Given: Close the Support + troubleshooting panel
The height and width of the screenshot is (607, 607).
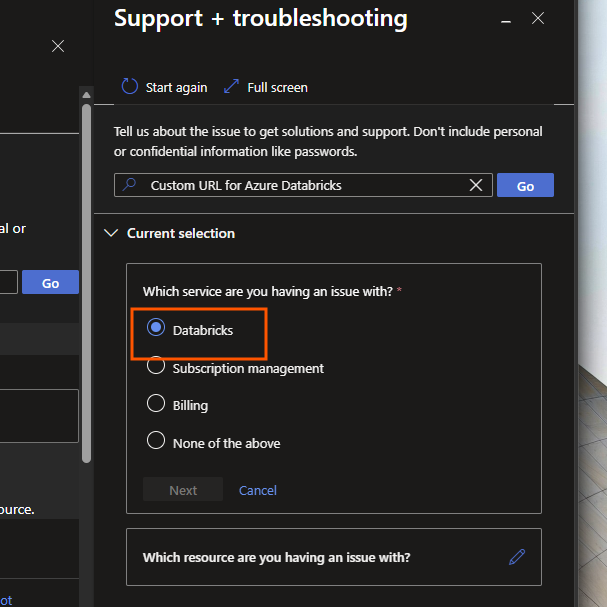Looking at the screenshot, I should click(x=538, y=18).
